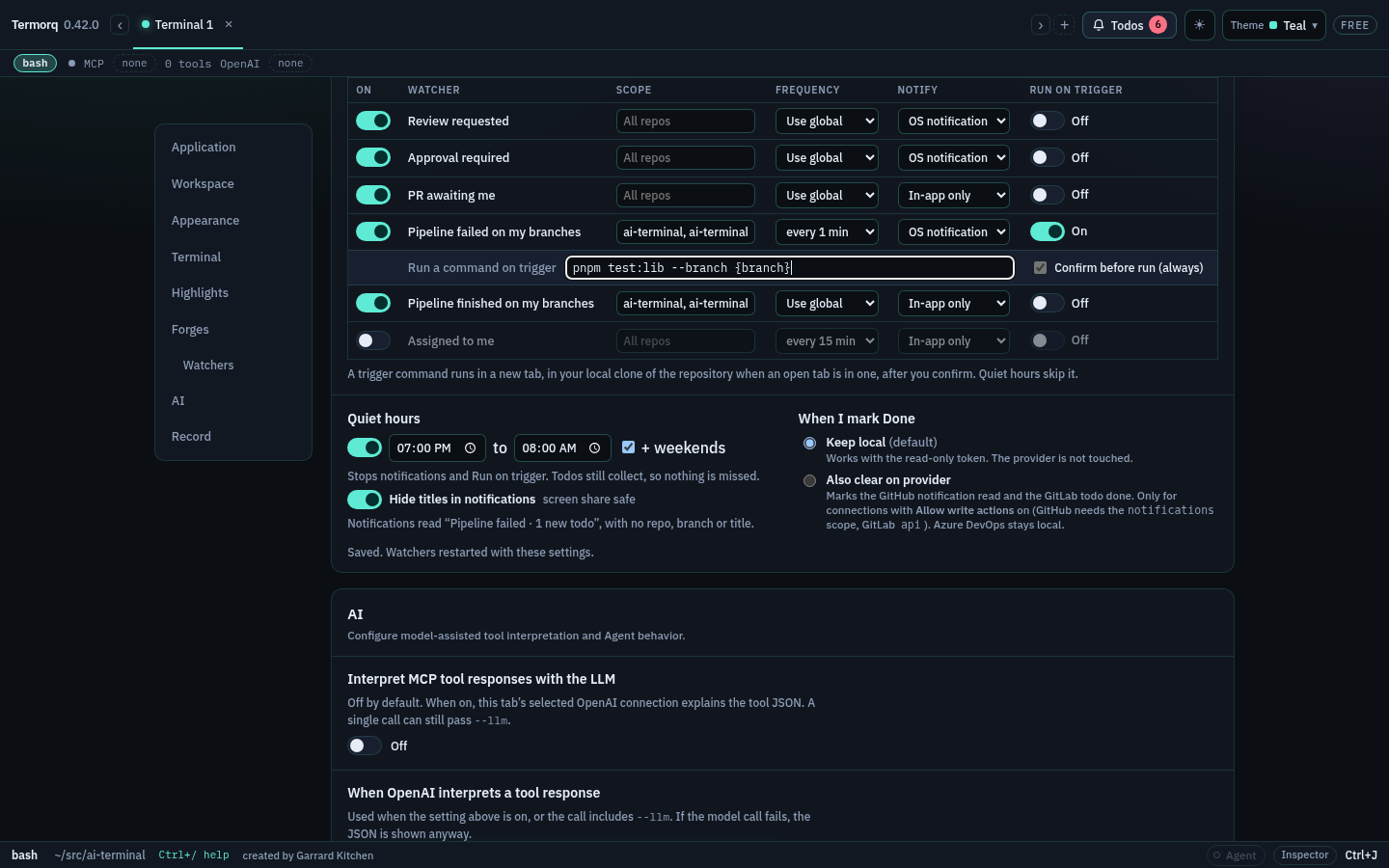Open notify dropdown for Pipeline failed row

coord(953,231)
